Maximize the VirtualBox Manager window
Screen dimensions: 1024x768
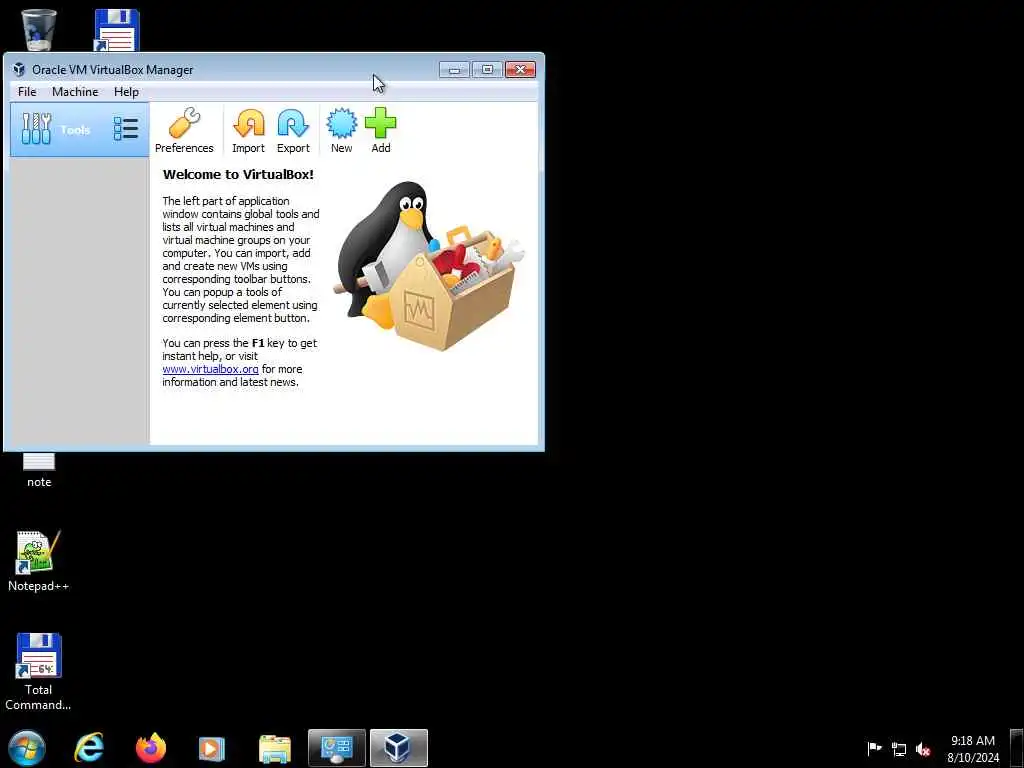pos(487,69)
